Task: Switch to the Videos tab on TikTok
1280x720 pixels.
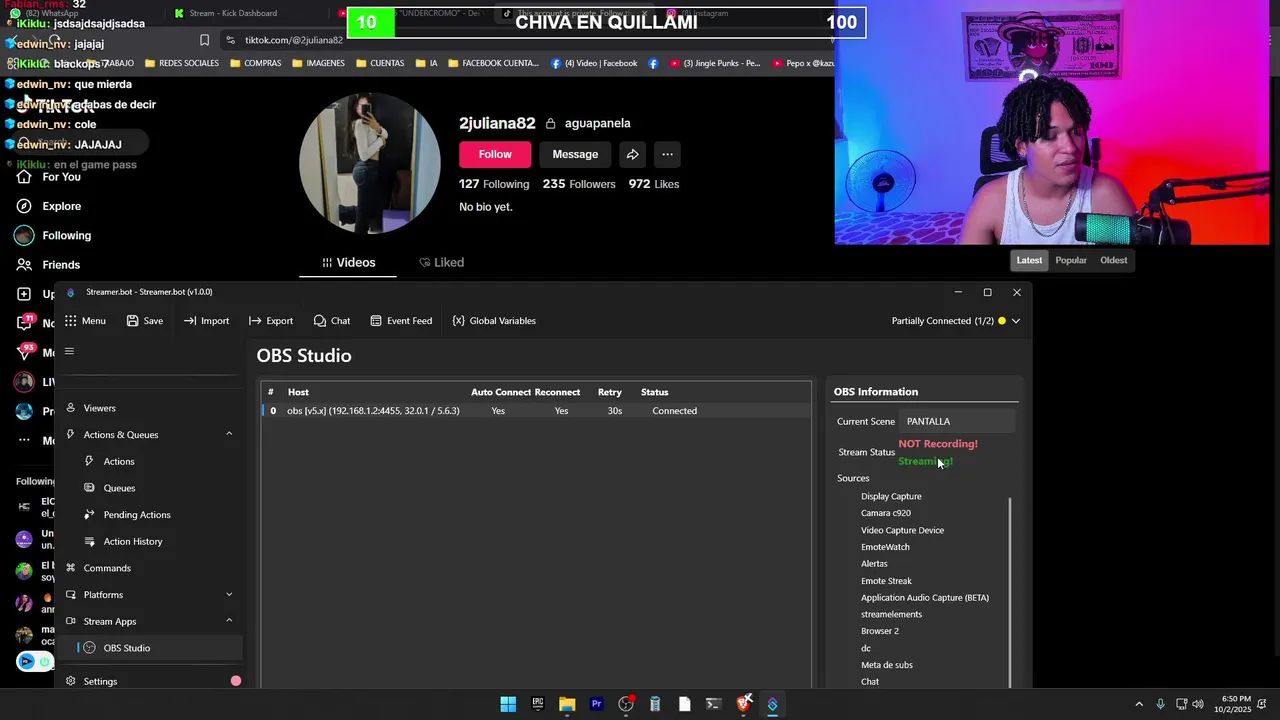Action: point(348,262)
